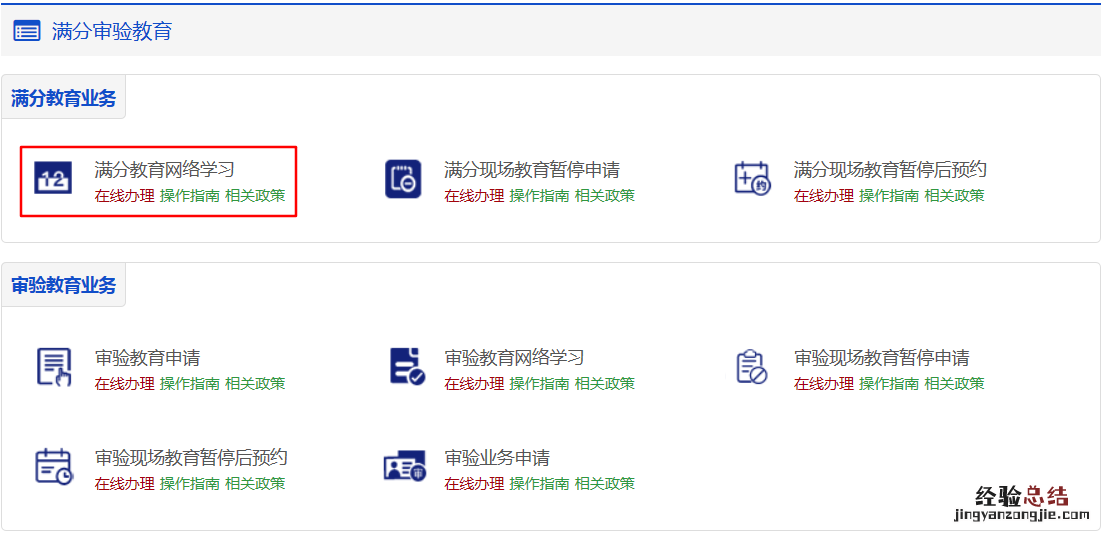
Task: Click 在线办理 under 满分现场教育暂停申请
Action: [x=474, y=196]
